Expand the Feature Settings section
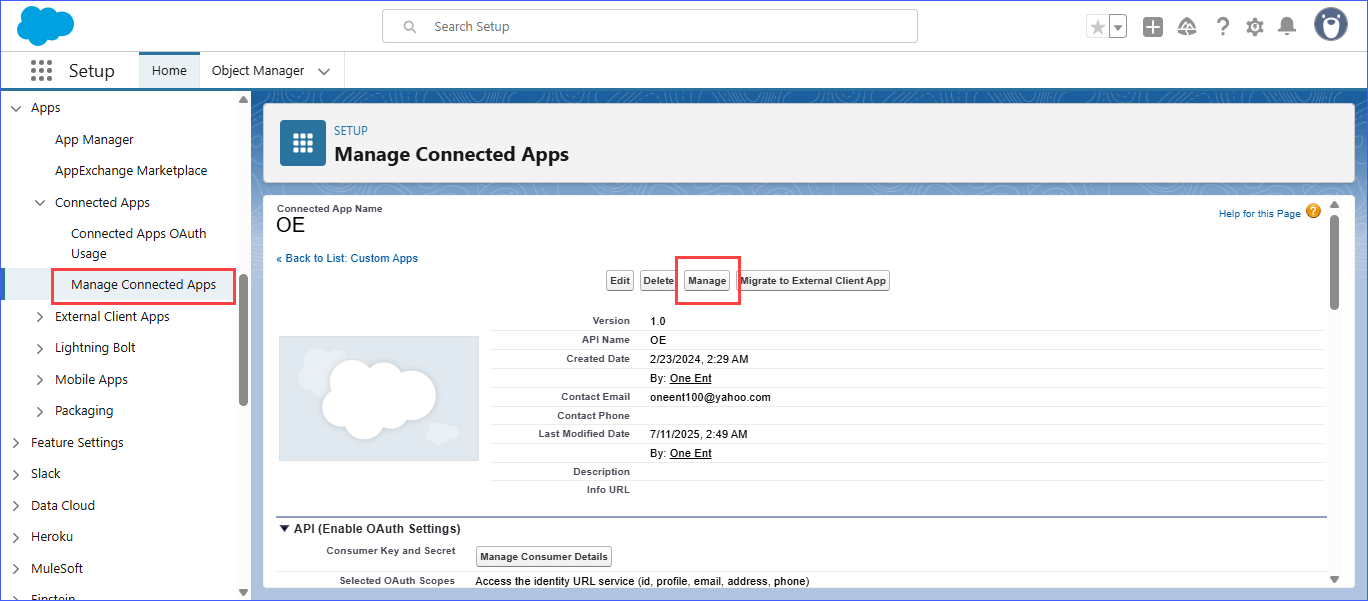The height and width of the screenshot is (601, 1368). pyautogui.click(x=16, y=443)
